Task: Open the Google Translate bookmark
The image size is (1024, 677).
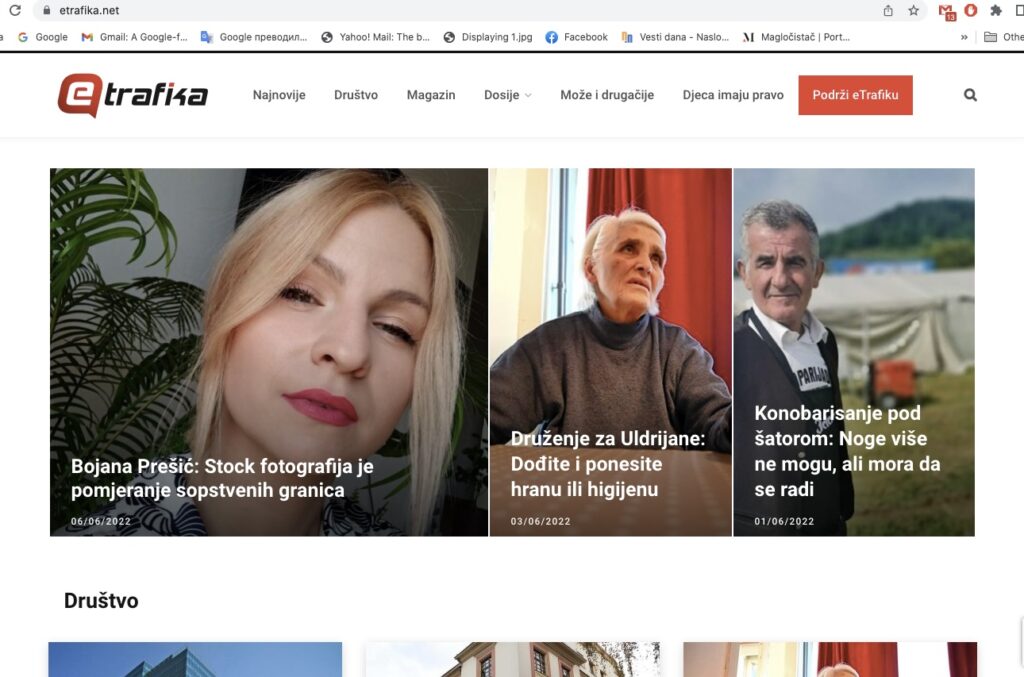Action: pos(254,37)
